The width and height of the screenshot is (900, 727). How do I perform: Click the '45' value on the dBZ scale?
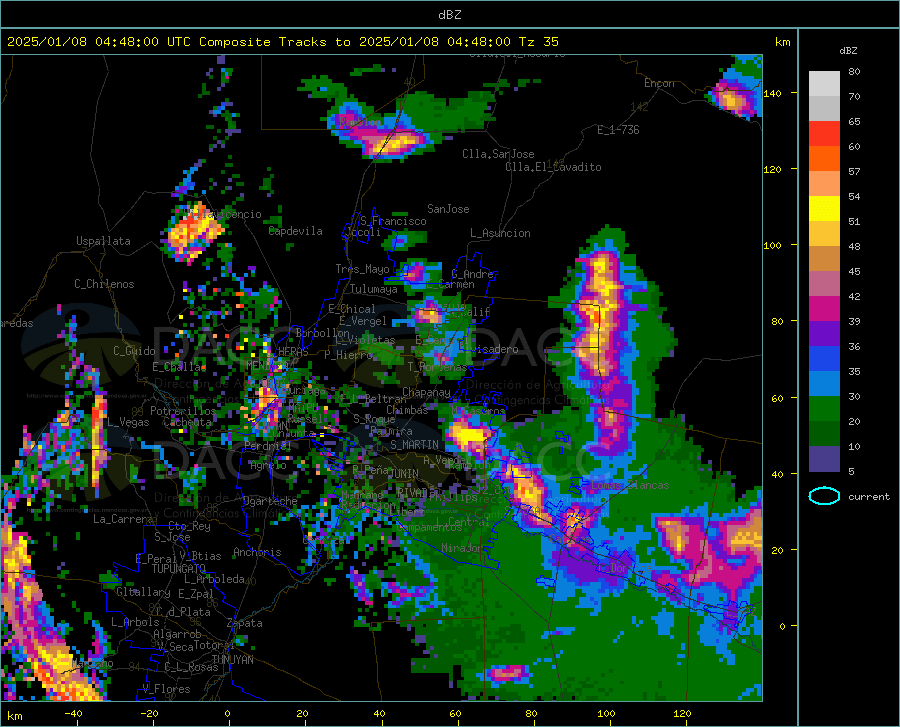[x=854, y=271]
